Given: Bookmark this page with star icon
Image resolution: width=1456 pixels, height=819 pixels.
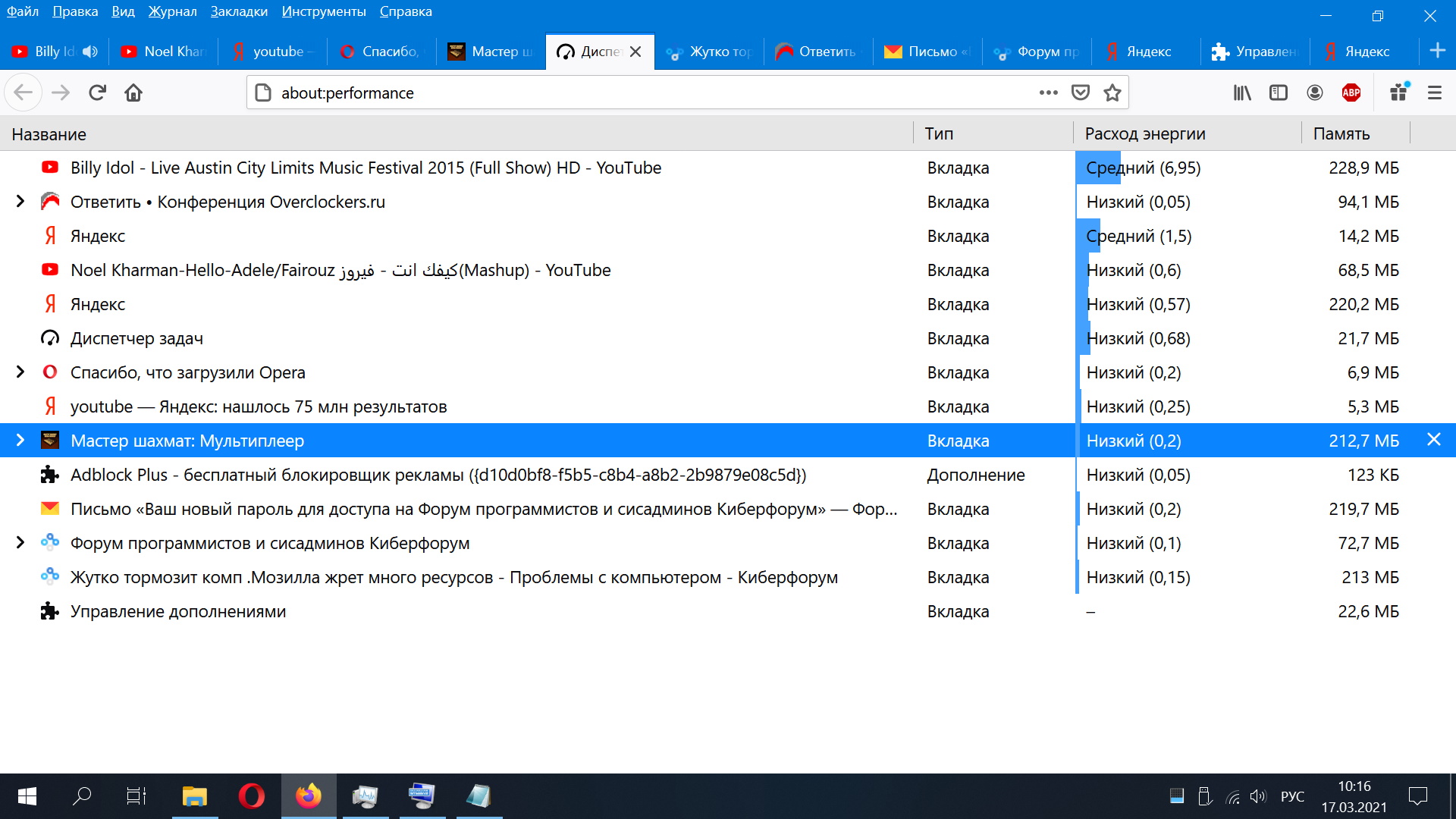Looking at the screenshot, I should (1112, 93).
